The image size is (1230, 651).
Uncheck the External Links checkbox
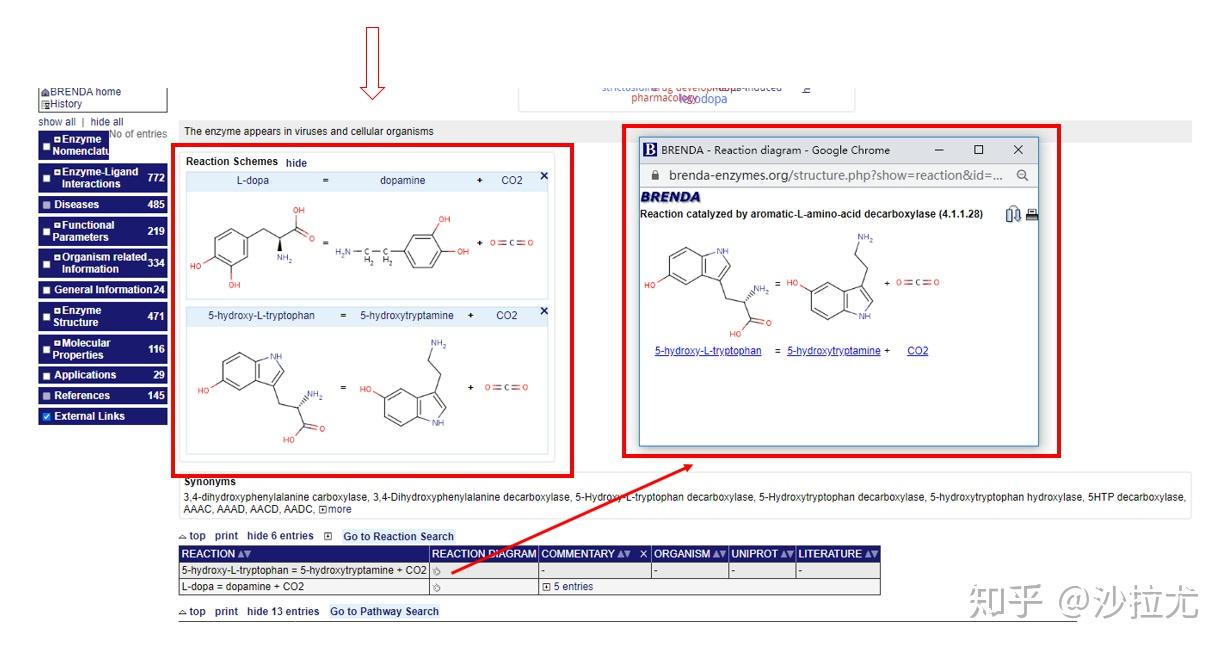coord(44,414)
